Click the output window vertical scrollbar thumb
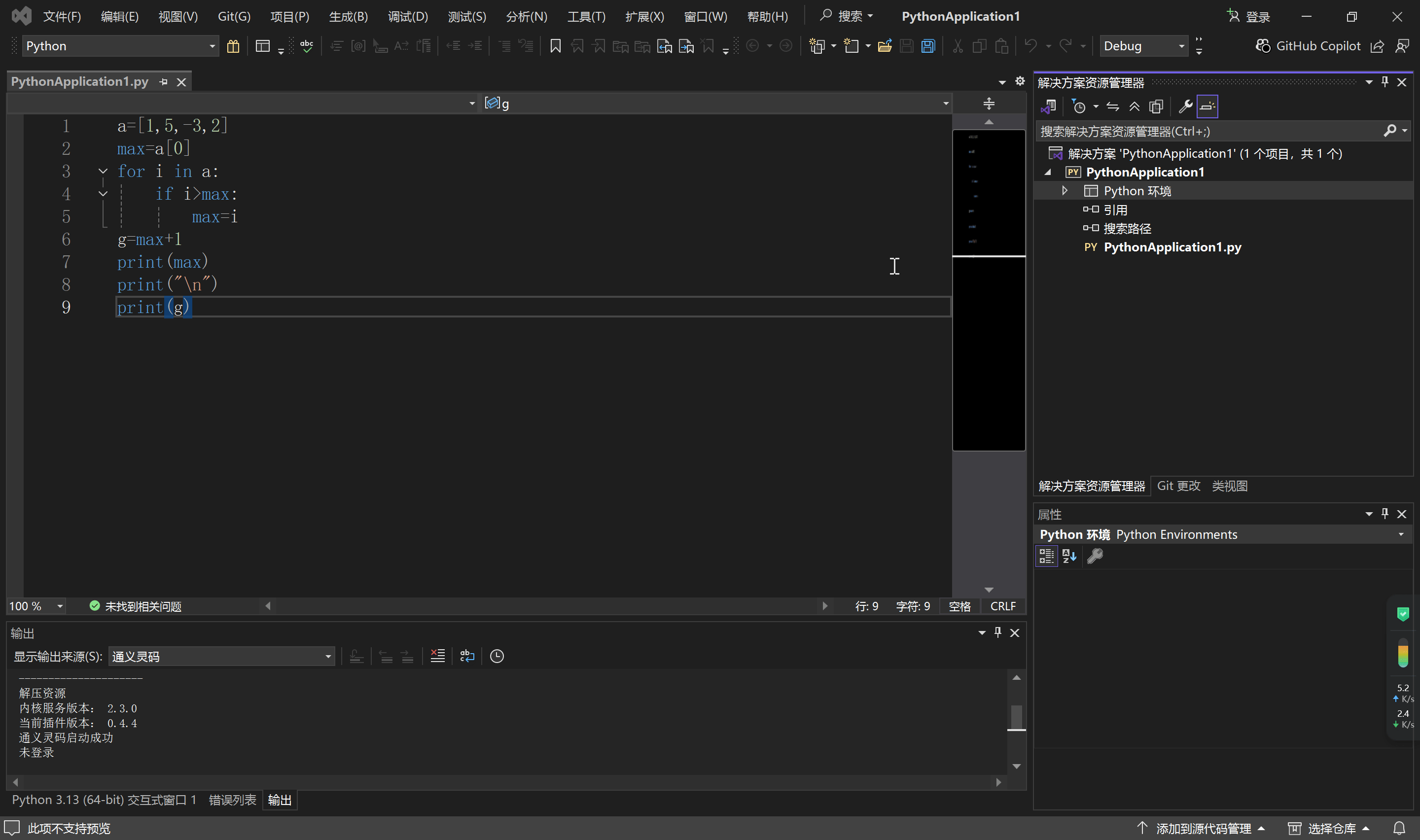The image size is (1420, 840). [x=1017, y=717]
